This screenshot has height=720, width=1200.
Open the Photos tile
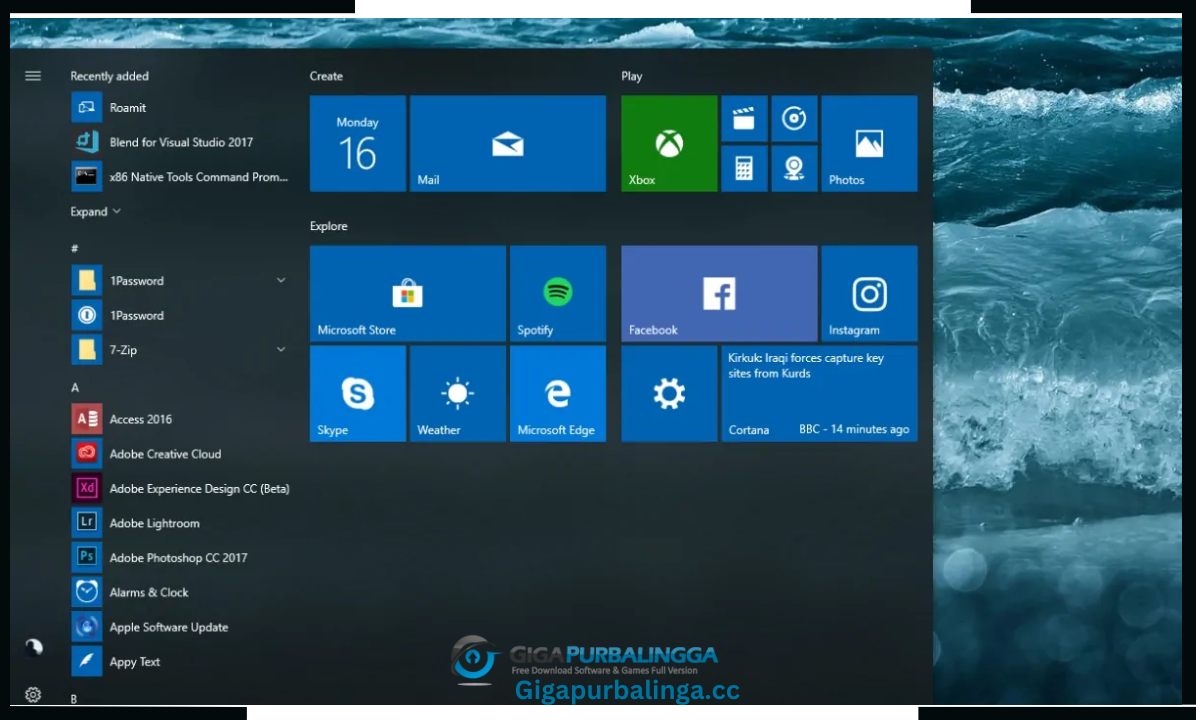(x=869, y=143)
